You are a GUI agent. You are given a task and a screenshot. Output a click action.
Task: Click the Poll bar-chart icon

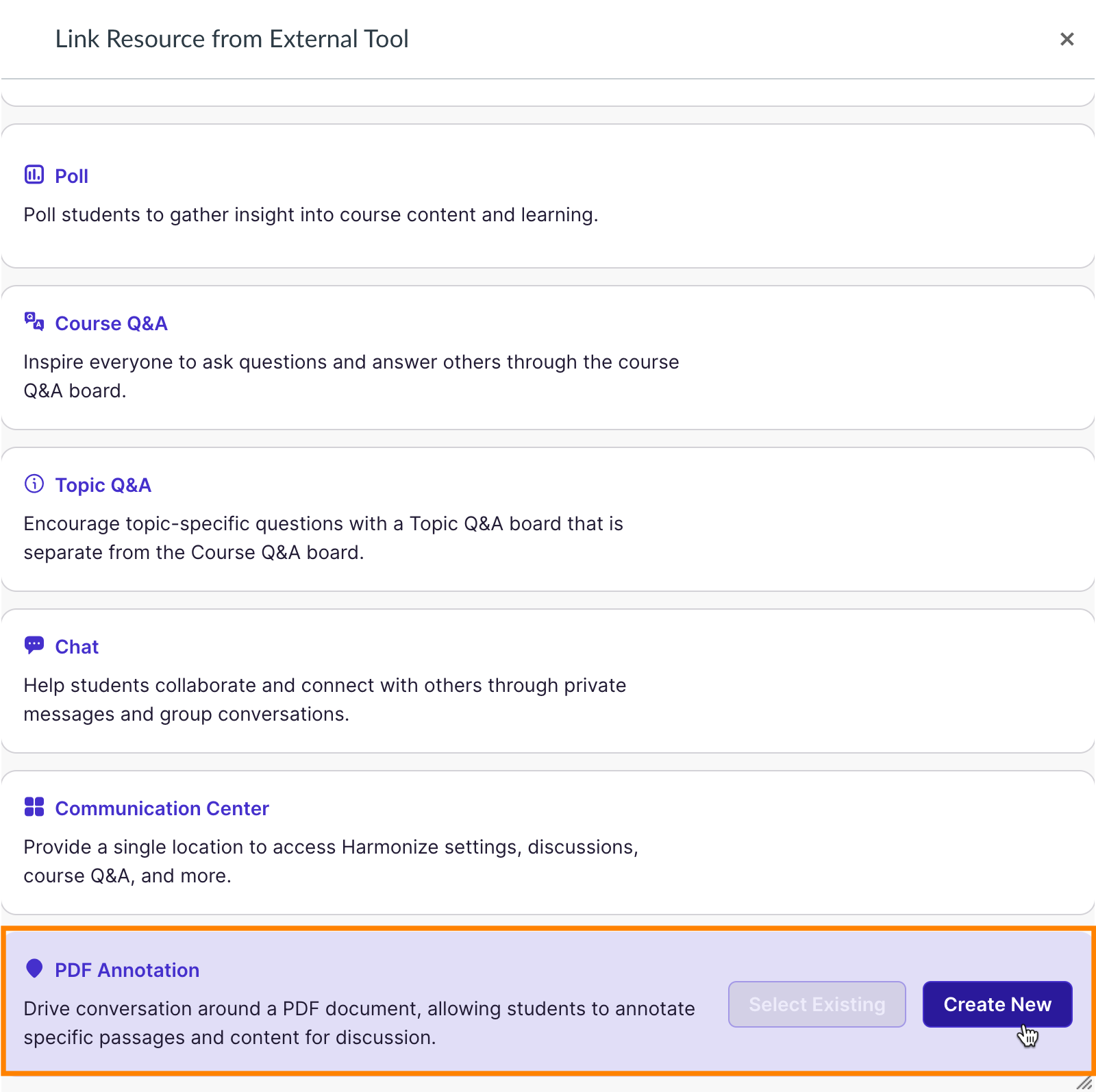pos(34,175)
